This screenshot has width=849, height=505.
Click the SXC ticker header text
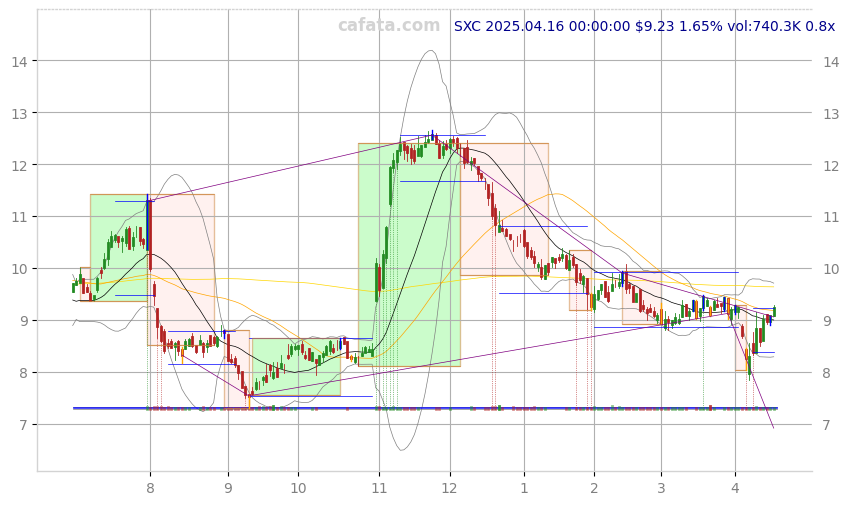point(644,25)
